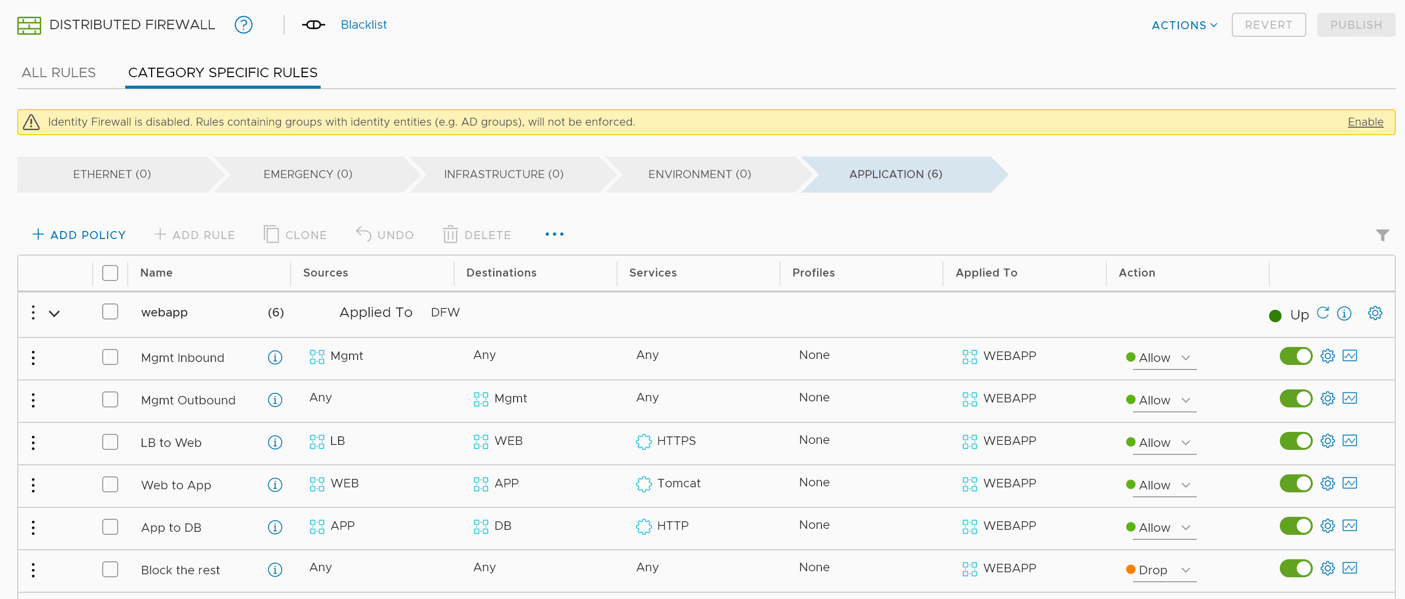View info for the Mgmt Inbound rule
Viewport: 1405px width, 599px height.
pyautogui.click(x=275, y=358)
